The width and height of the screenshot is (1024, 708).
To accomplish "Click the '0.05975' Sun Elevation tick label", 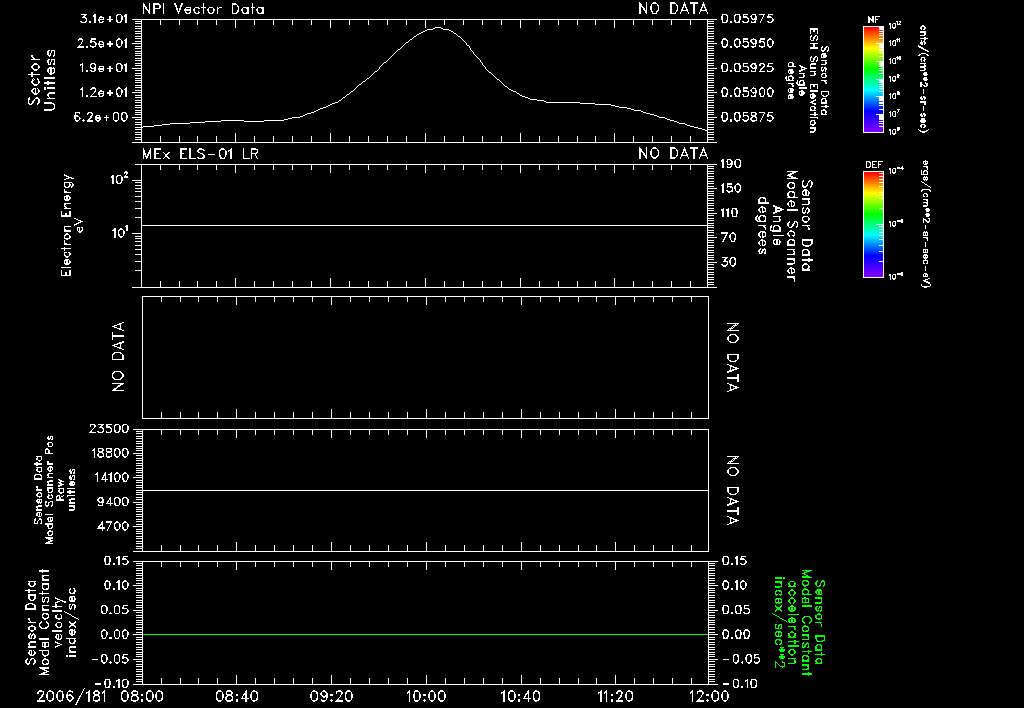I will (x=748, y=19).
